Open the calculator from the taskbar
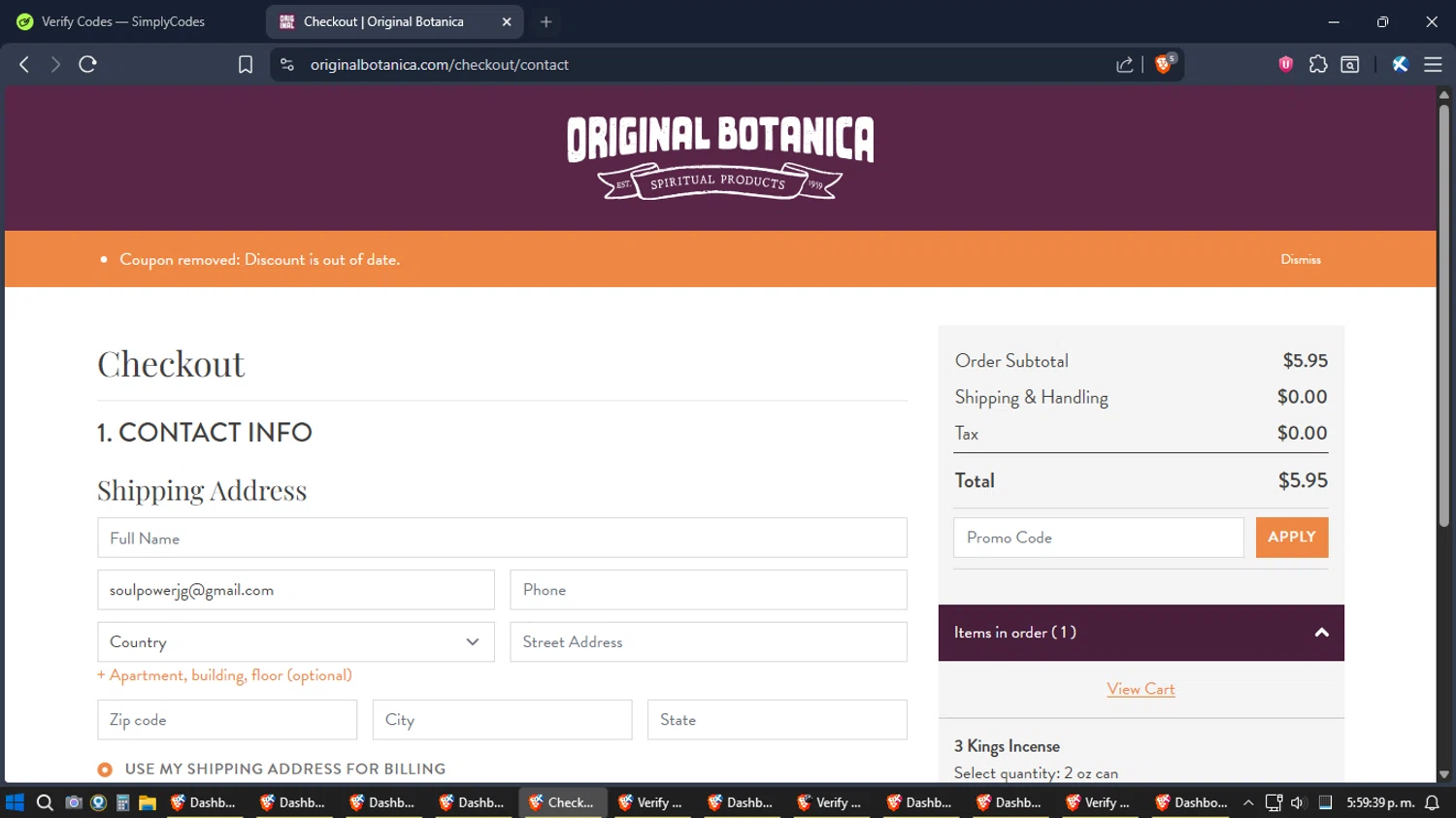The height and width of the screenshot is (818, 1456). [x=123, y=802]
